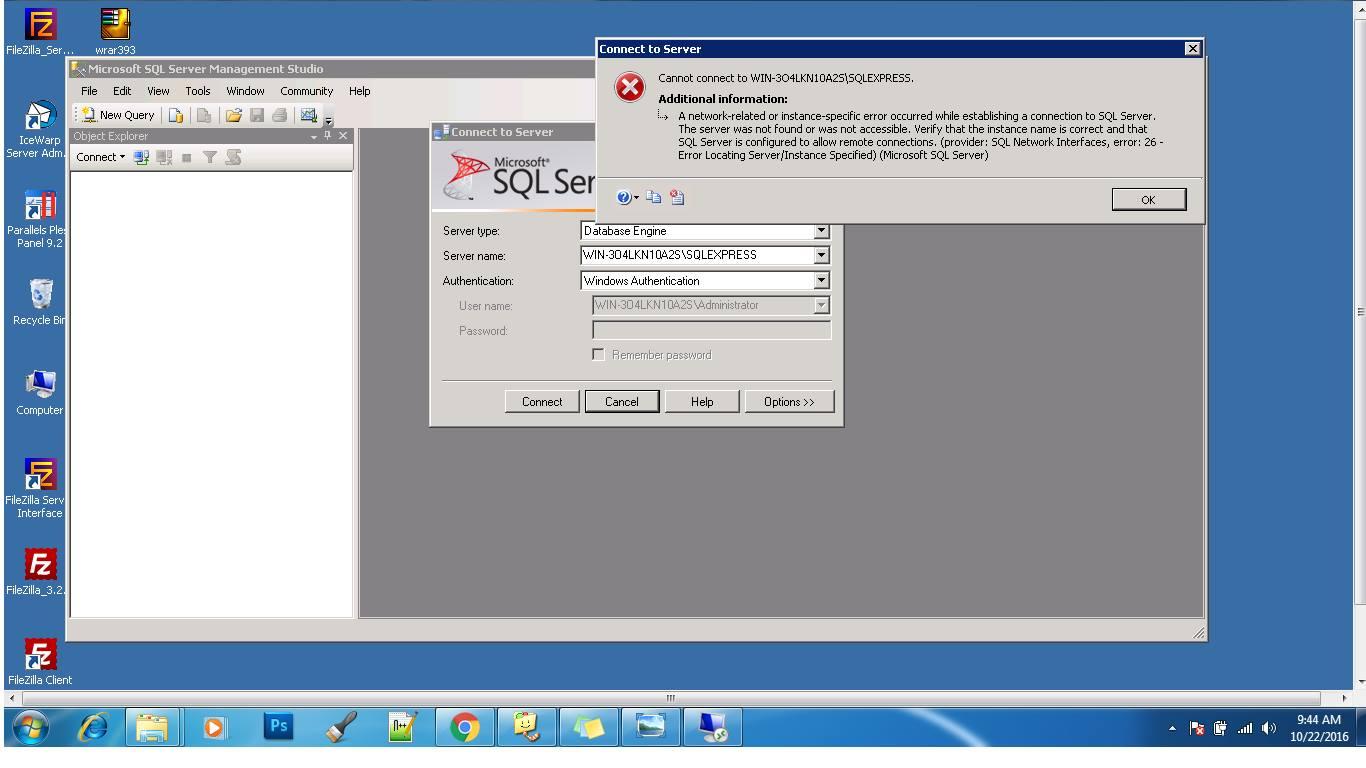The image size is (1366, 768).
Task: Open the File menu
Action: [x=89, y=91]
